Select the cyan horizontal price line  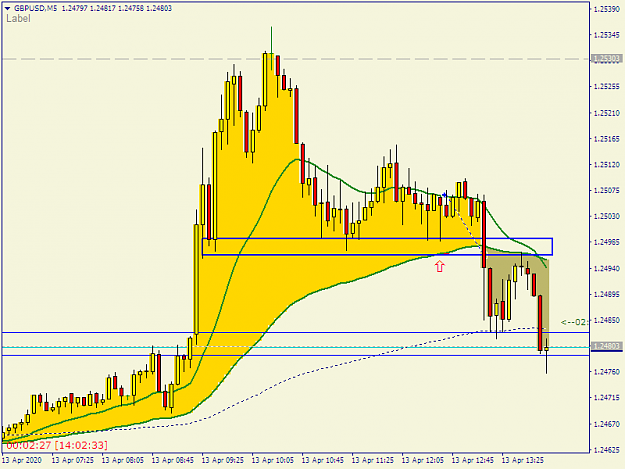295,347
